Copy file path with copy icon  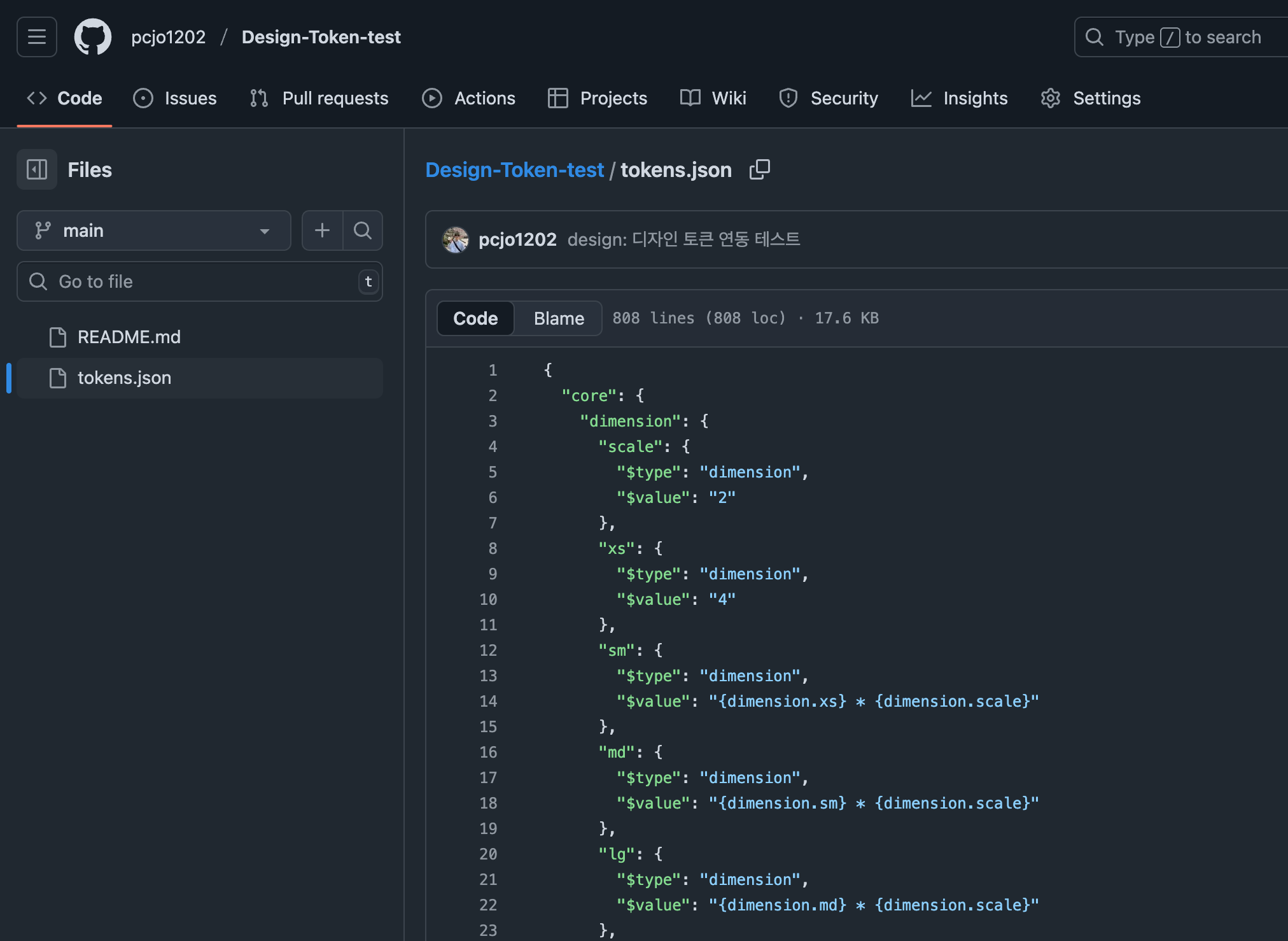click(x=759, y=169)
